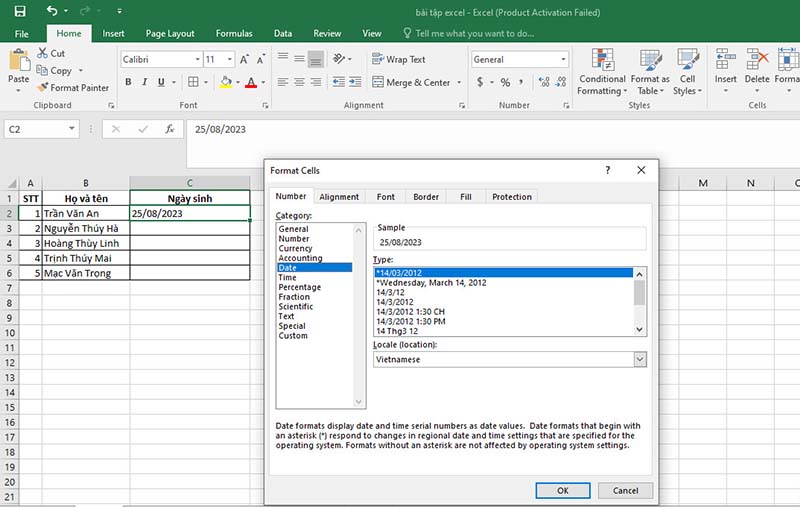Open Merge & Center dropdown arrow

coord(459,82)
